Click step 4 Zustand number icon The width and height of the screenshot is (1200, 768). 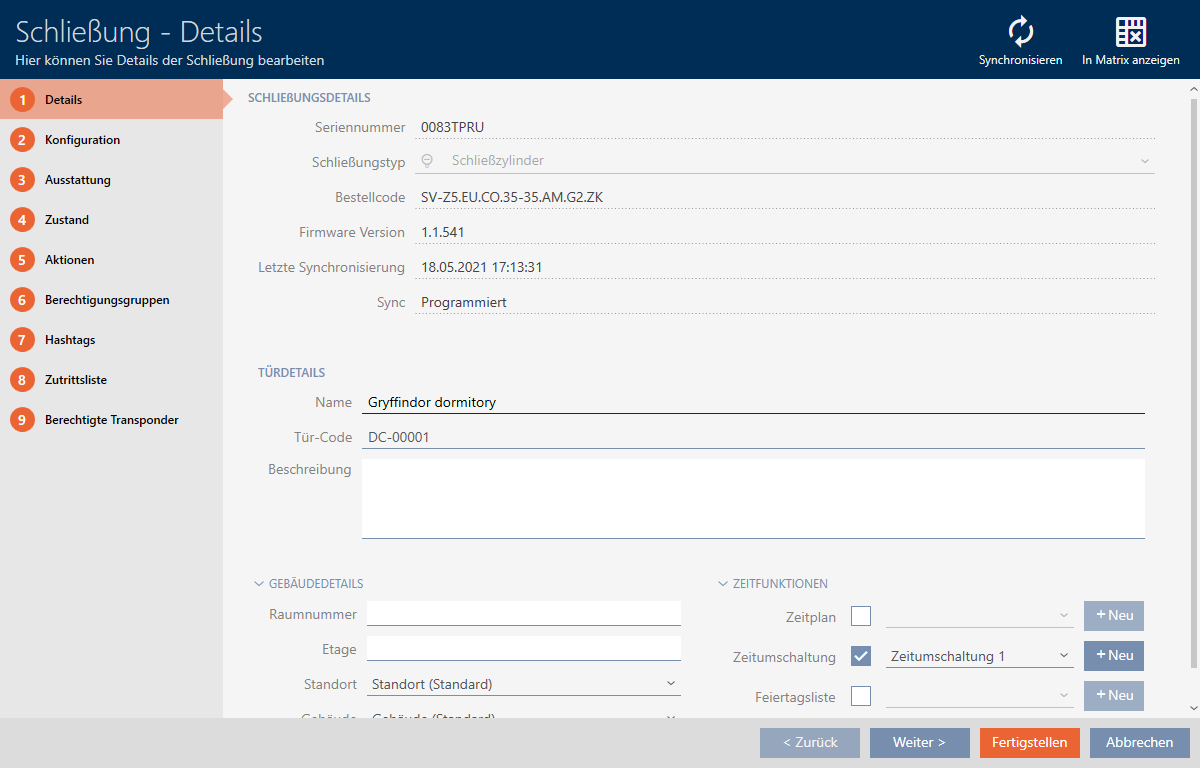tap(22, 220)
